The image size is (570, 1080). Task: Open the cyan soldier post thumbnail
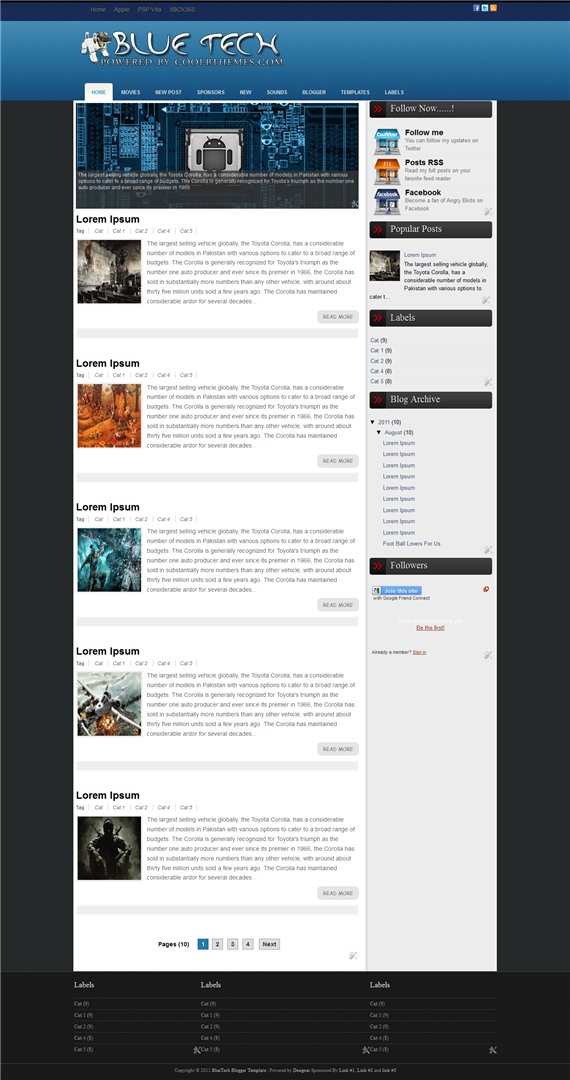[x=109, y=560]
